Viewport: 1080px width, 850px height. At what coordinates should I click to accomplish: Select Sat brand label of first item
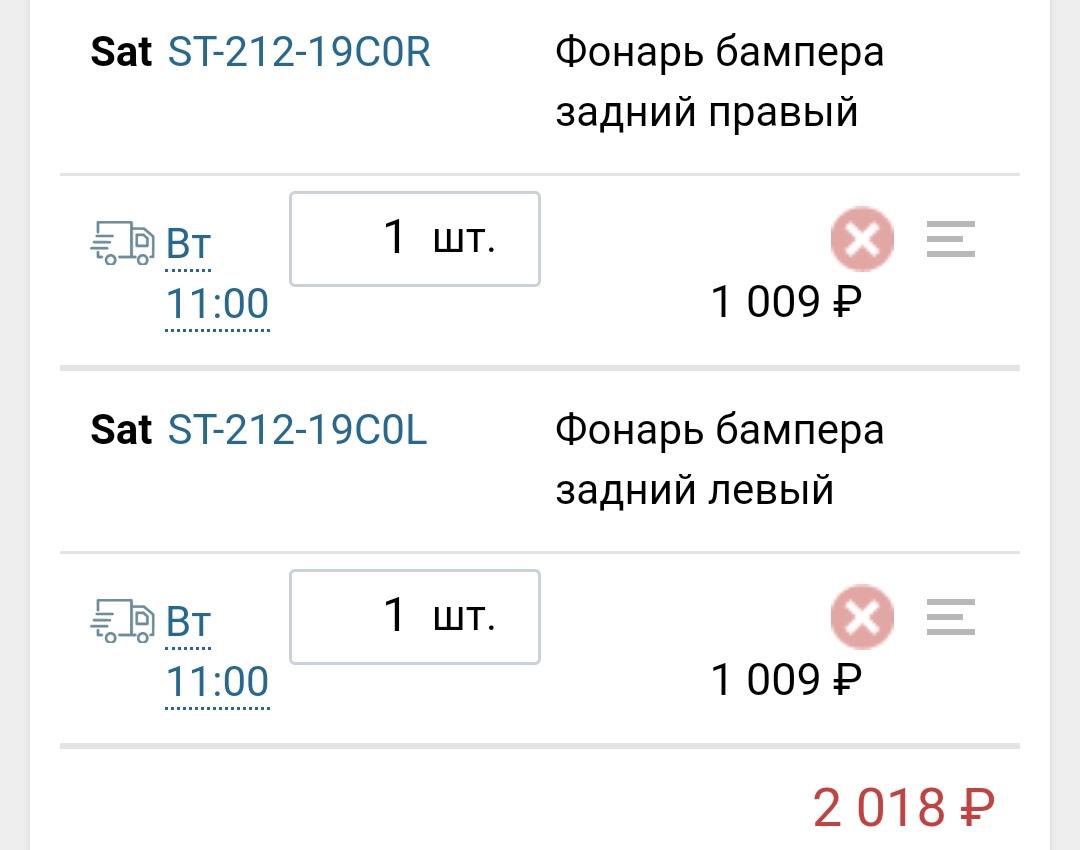121,52
